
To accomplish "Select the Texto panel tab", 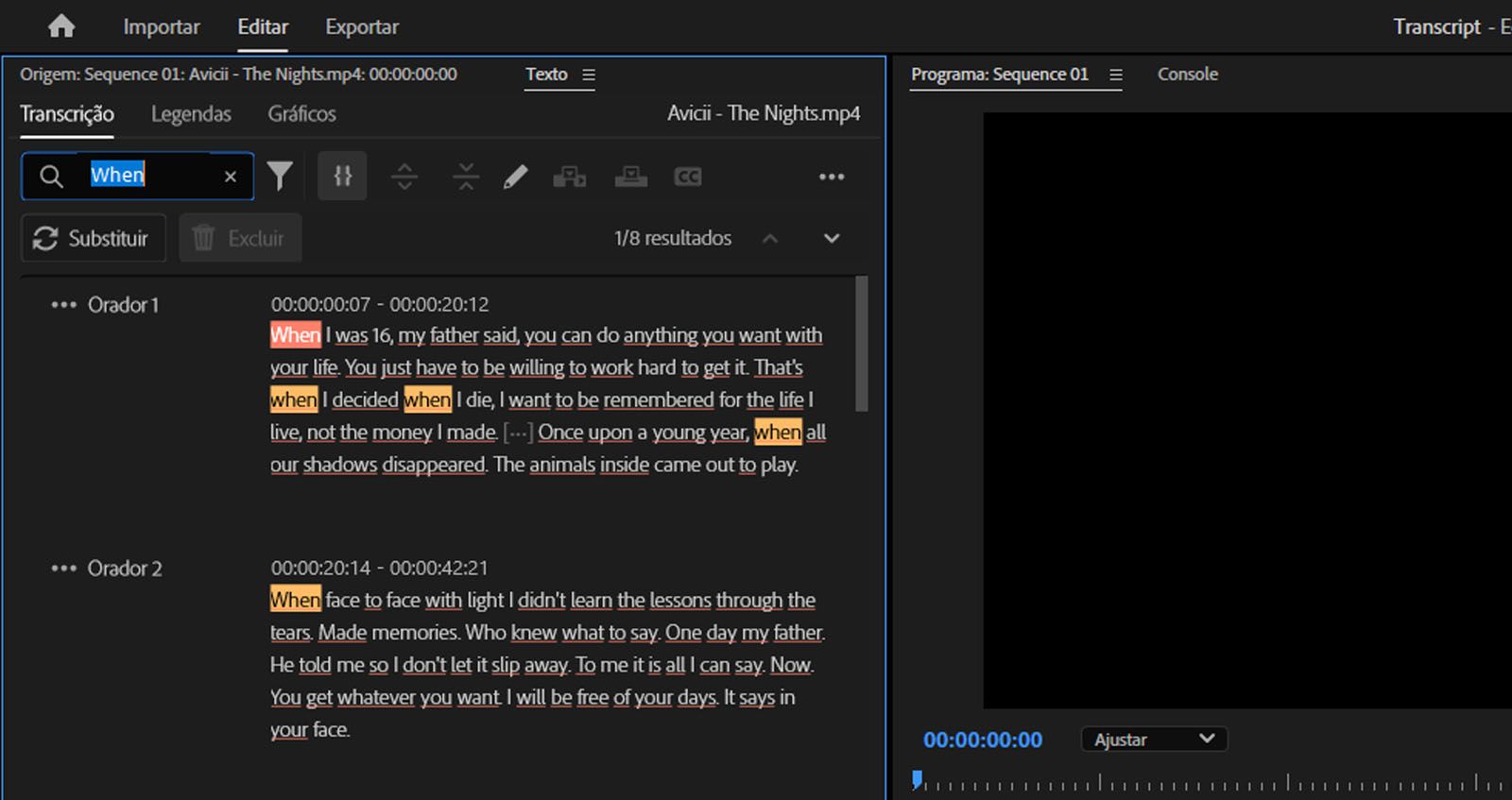I will pos(546,74).
